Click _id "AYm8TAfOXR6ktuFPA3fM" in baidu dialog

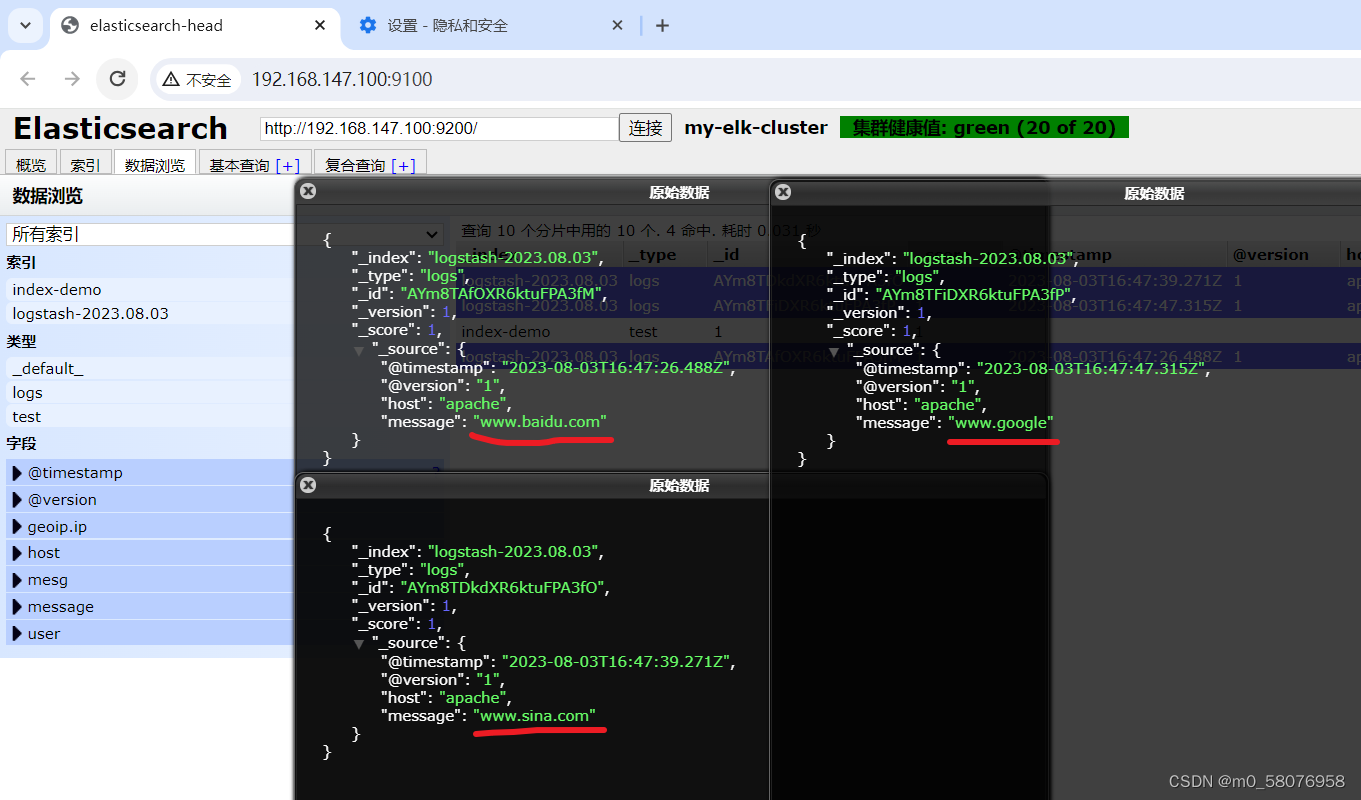coord(503,294)
